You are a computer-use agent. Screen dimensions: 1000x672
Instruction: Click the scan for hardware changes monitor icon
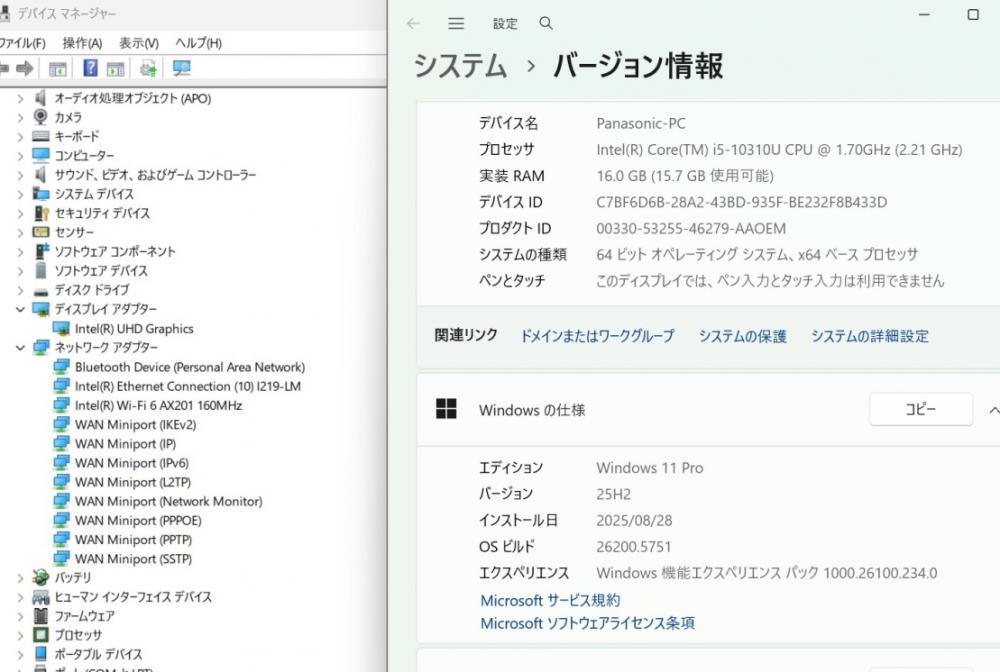point(182,68)
